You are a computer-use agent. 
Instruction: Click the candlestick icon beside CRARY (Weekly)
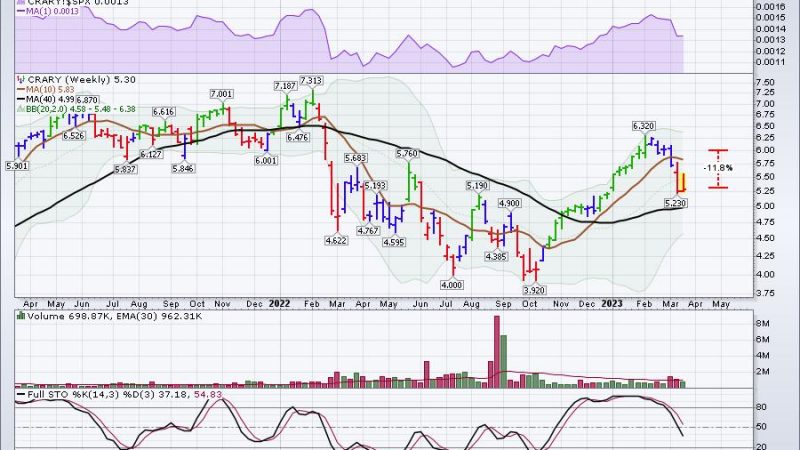[x=21, y=80]
